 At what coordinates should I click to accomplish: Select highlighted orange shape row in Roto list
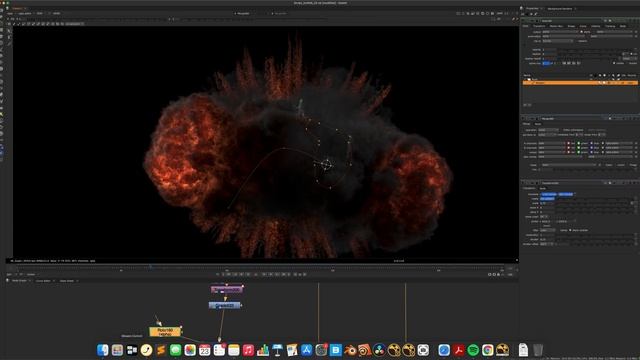point(580,83)
